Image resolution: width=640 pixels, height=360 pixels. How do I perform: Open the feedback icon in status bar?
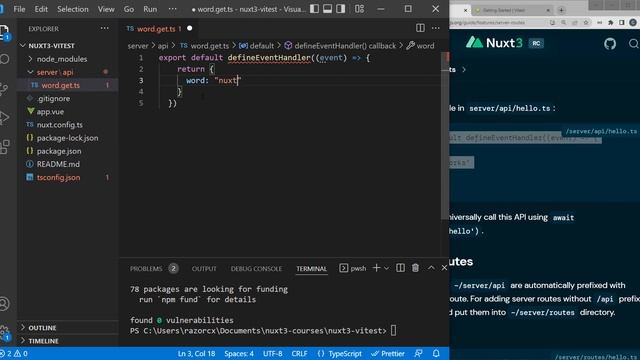pos(418,353)
